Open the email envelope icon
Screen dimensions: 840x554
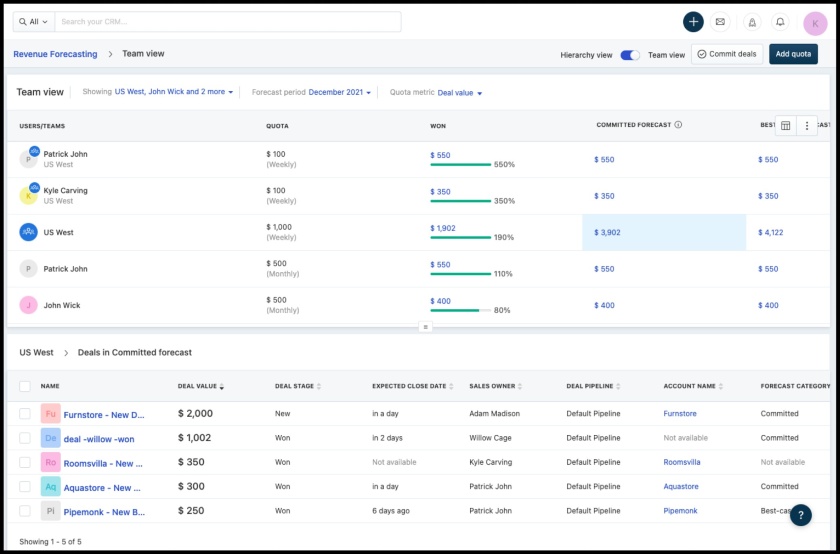coord(720,22)
